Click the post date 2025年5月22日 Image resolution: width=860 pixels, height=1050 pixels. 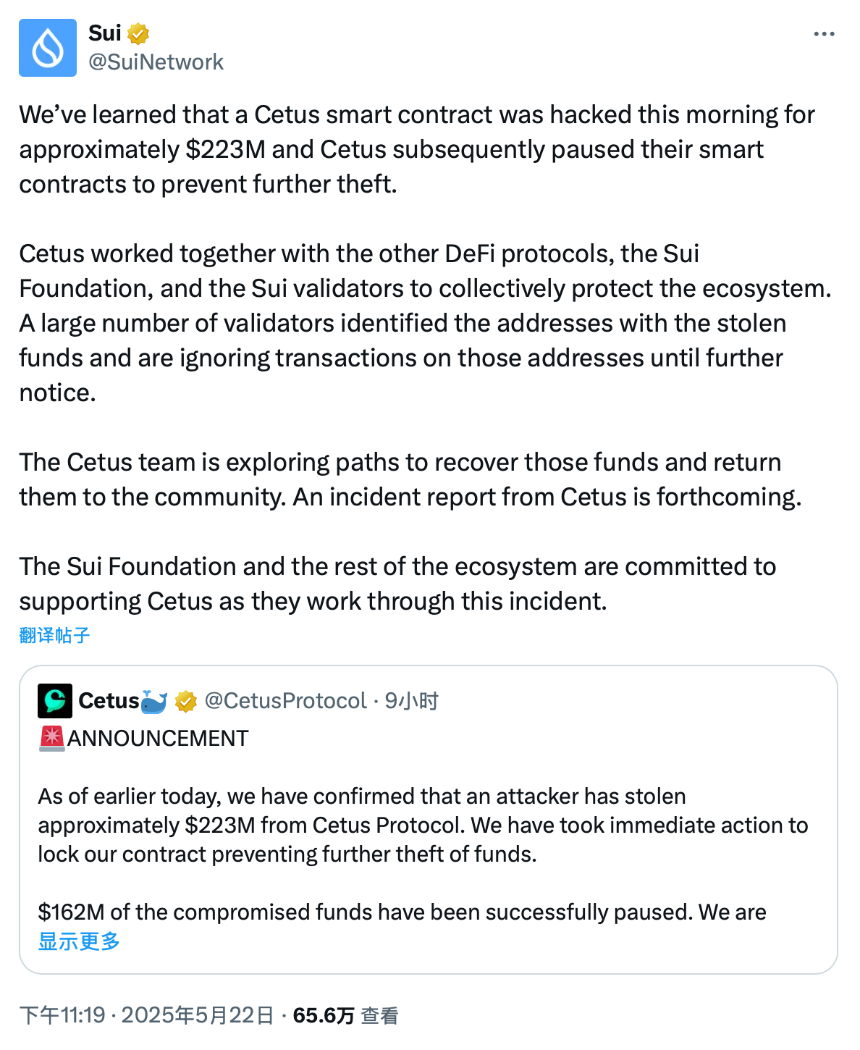[196, 1014]
